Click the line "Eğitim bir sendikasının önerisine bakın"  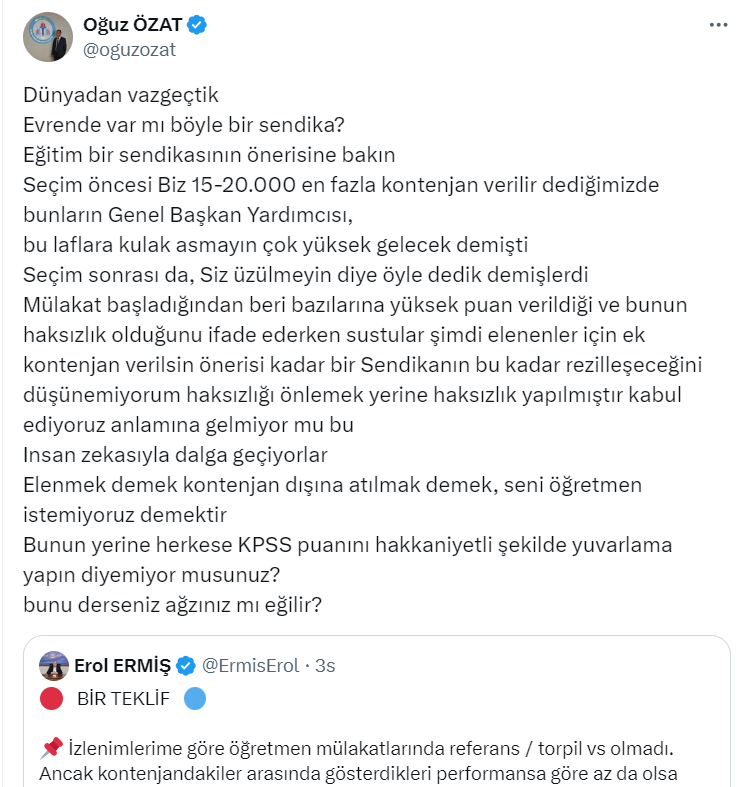(x=209, y=156)
